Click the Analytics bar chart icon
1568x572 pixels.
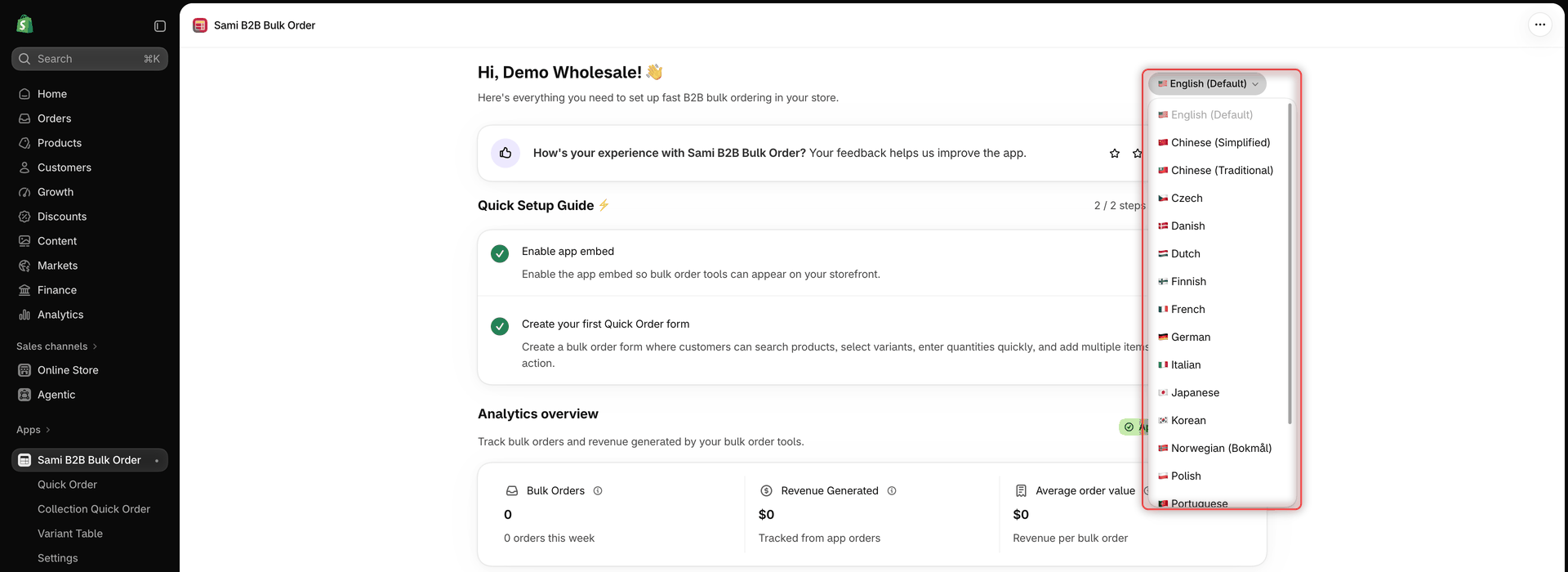click(24, 315)
